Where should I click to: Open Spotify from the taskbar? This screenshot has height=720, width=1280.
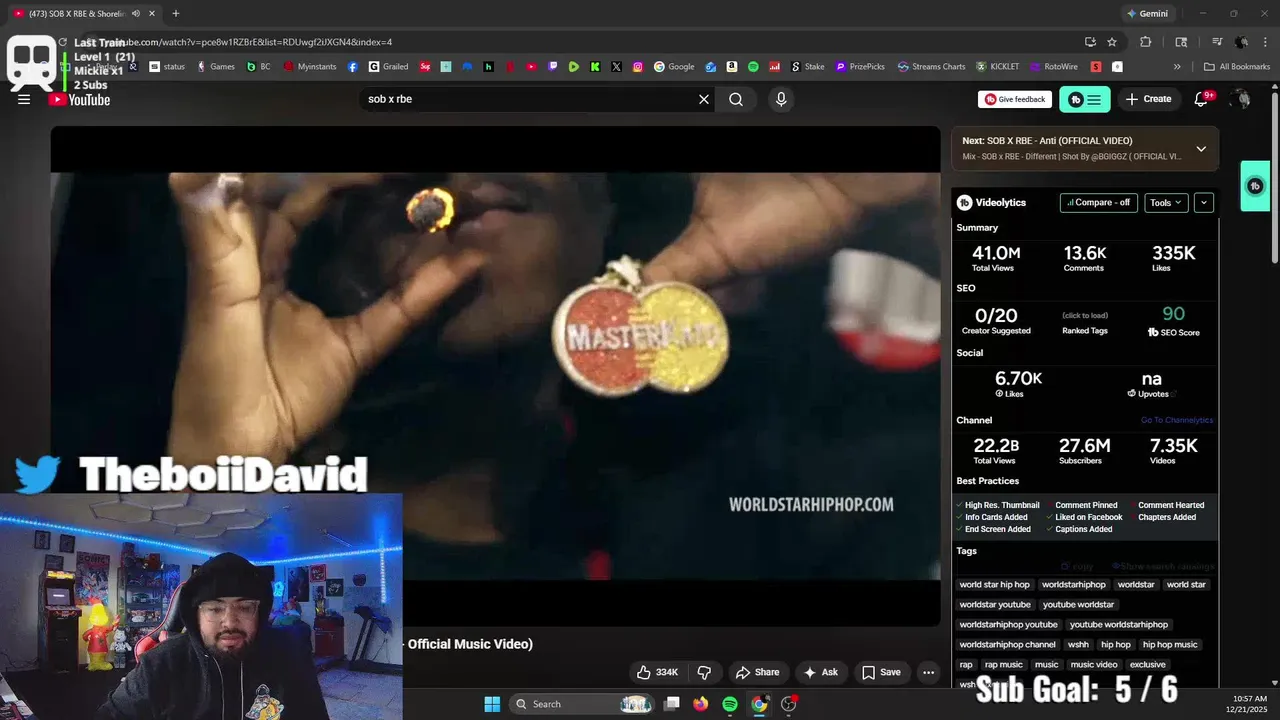(730, 704)
